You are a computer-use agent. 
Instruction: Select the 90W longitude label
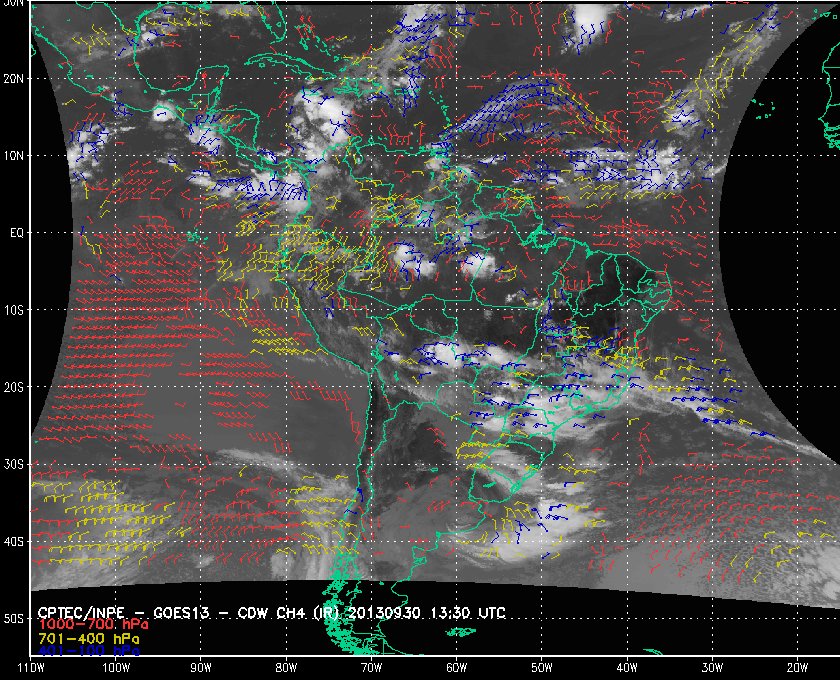pyautogui.click(x=201, y=667)
